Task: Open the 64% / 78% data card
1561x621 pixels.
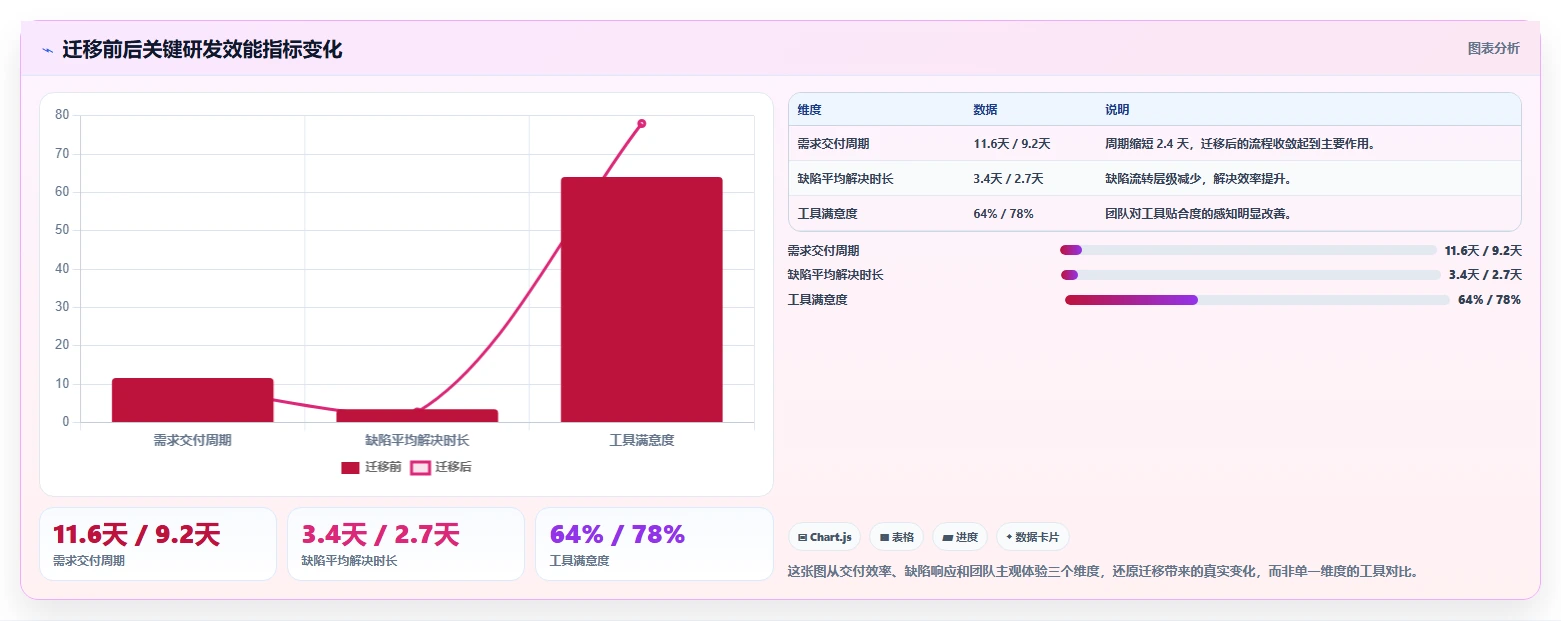Action: (654, 544)
